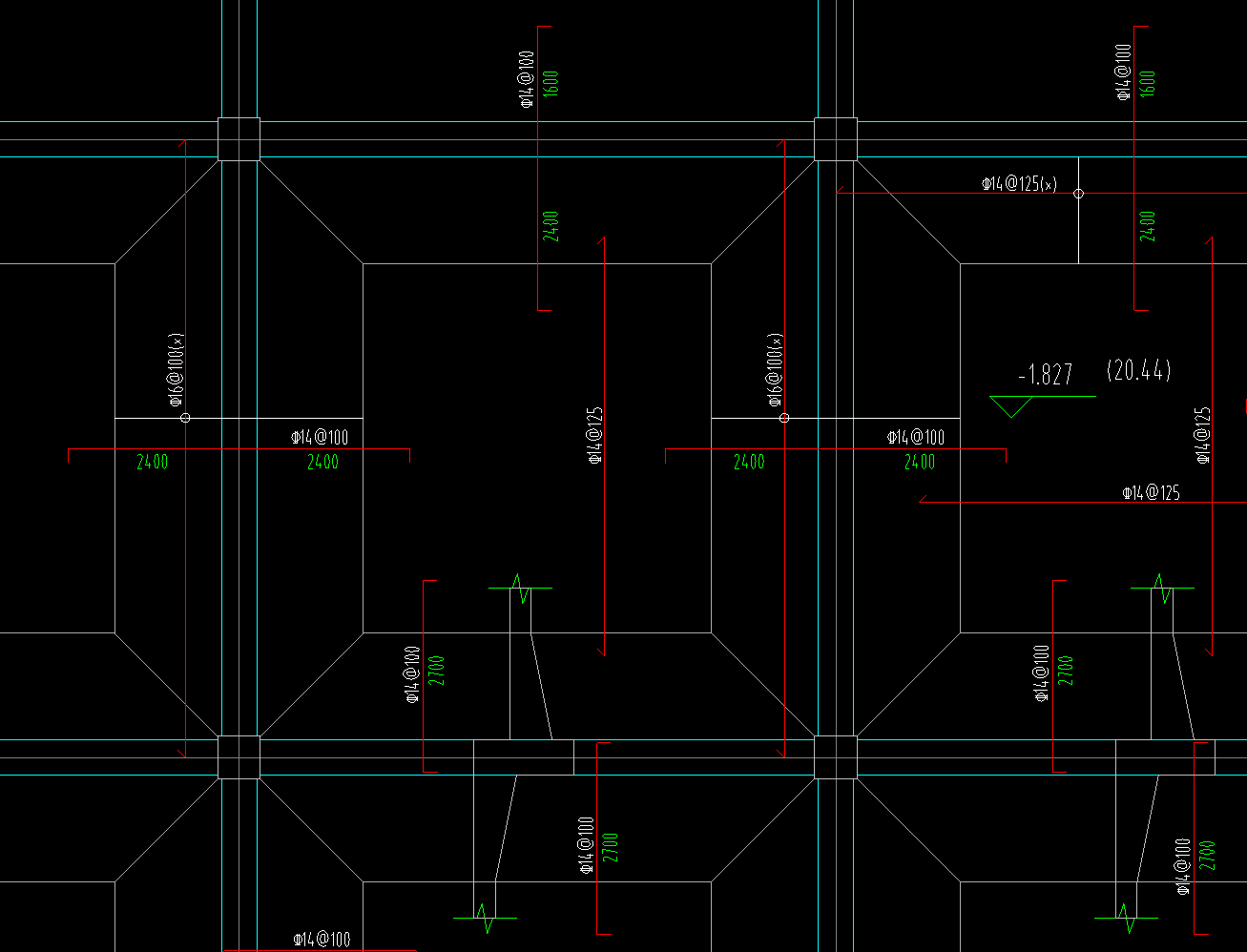
Task: Click the bottom-left column square
Action: pyautogui.click(x=239, y=757)
